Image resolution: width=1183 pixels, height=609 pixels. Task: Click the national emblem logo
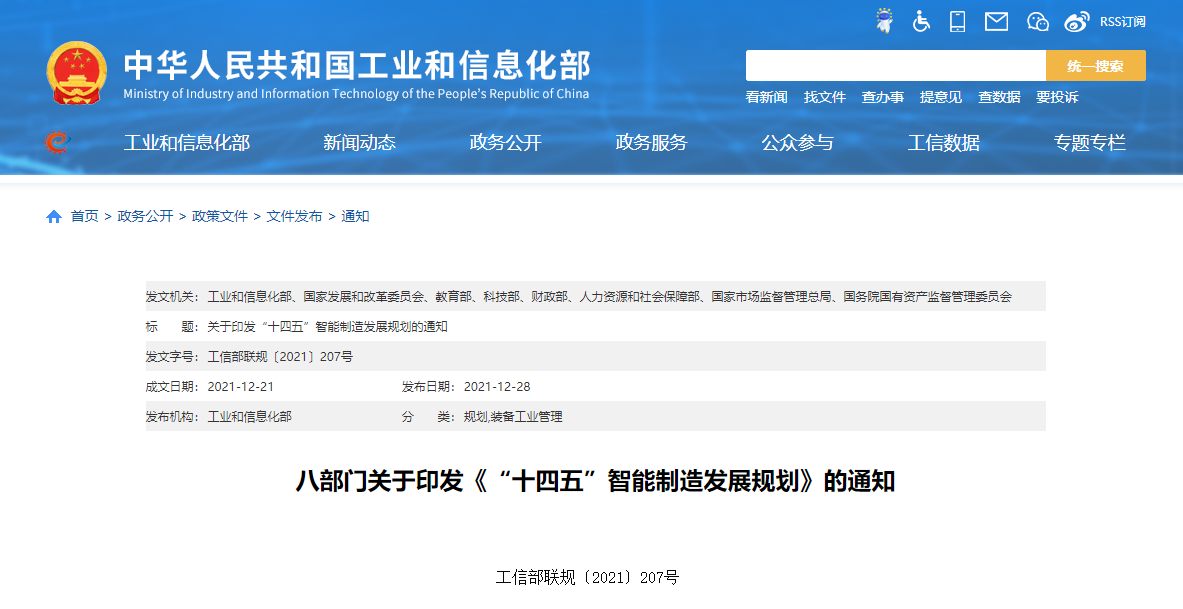(77, 74)
